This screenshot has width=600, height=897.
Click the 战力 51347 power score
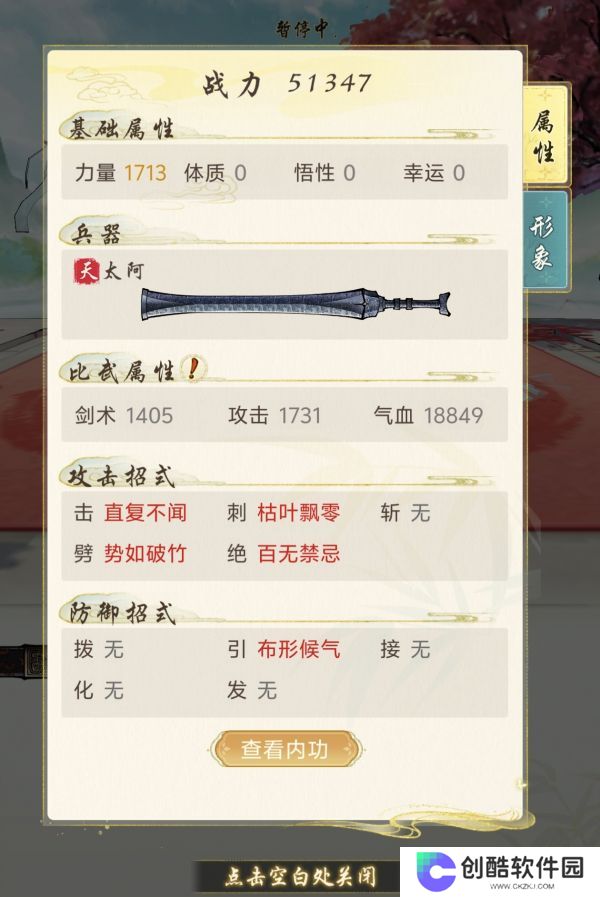pyautogui.click(x=287, y=84)
